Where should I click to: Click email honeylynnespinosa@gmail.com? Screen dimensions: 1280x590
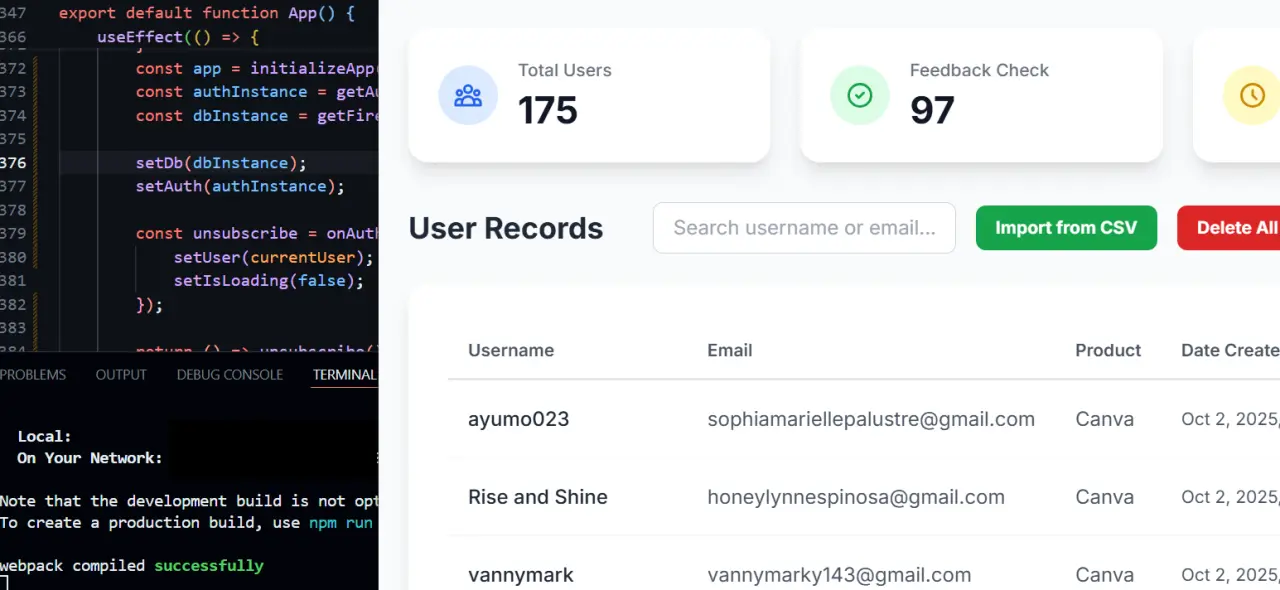click(856, 497)
